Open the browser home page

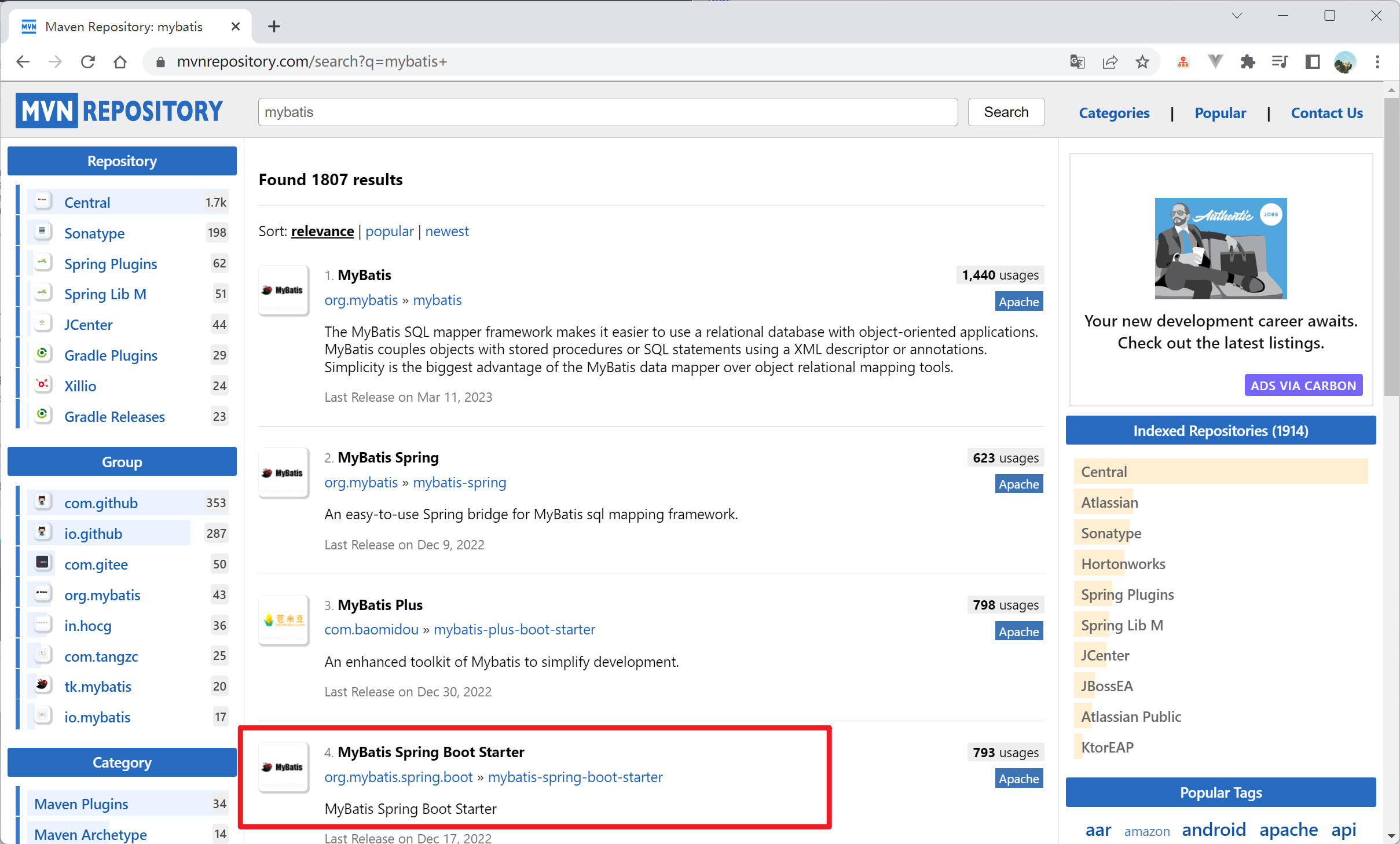click(x=120, y=61)
